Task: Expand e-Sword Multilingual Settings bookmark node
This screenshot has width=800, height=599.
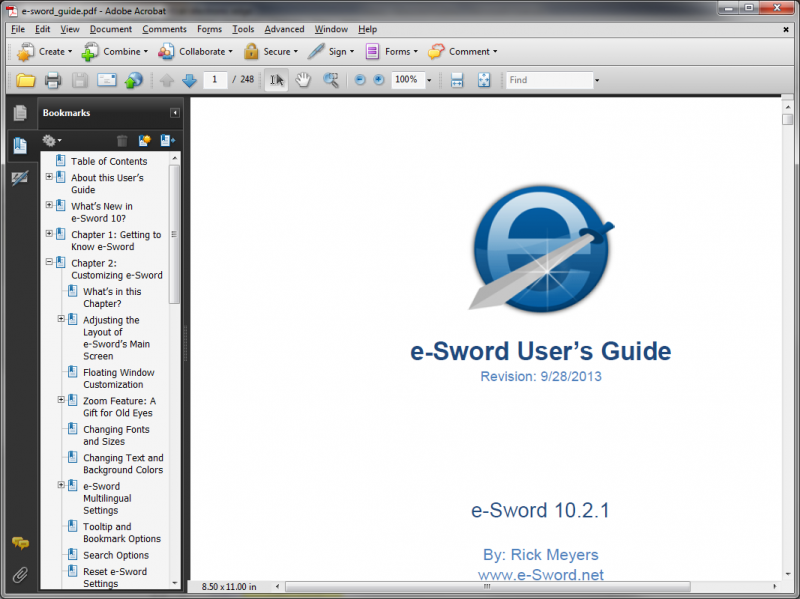Action: point(61,485)
